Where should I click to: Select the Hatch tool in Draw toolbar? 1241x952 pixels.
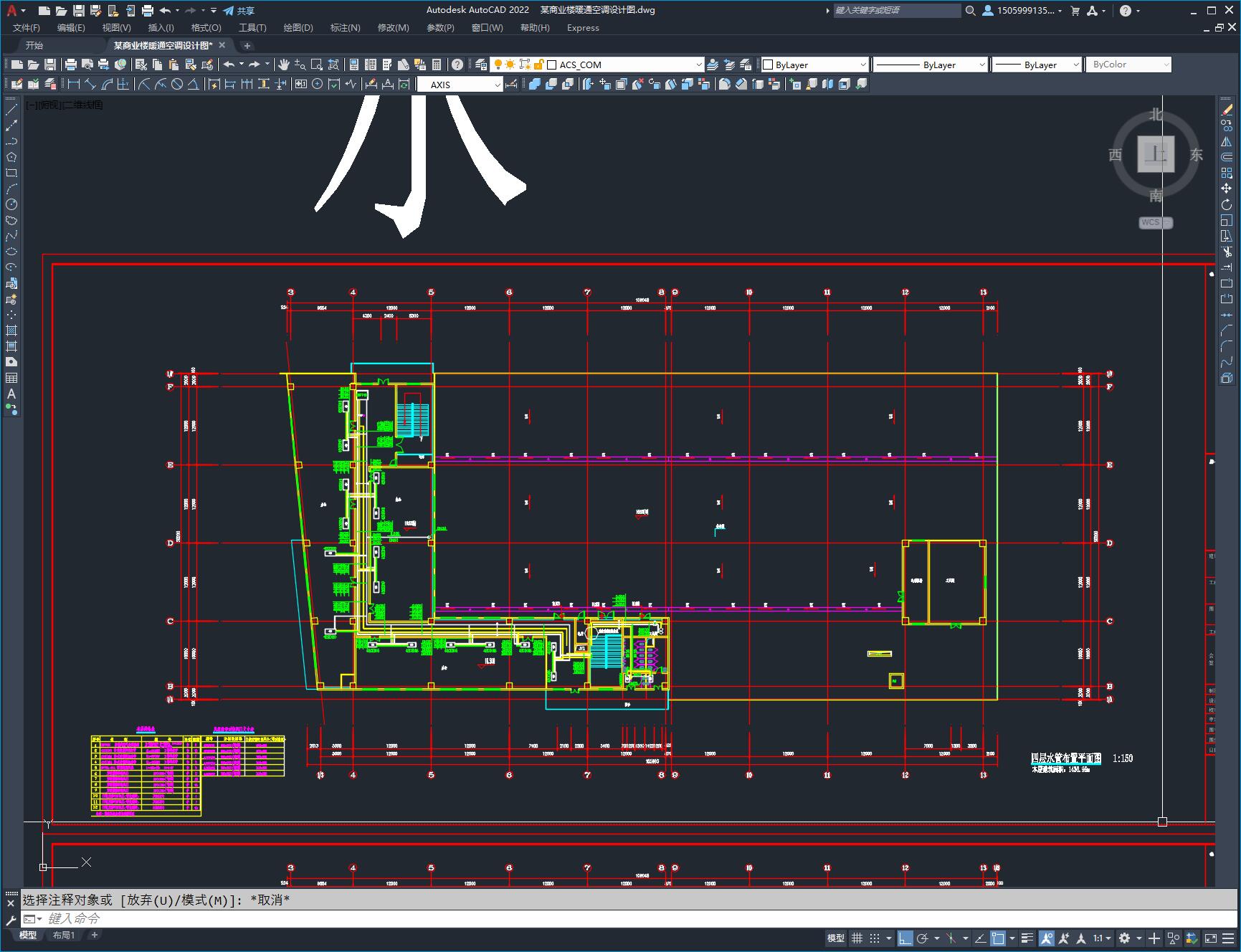click(11, 330)
